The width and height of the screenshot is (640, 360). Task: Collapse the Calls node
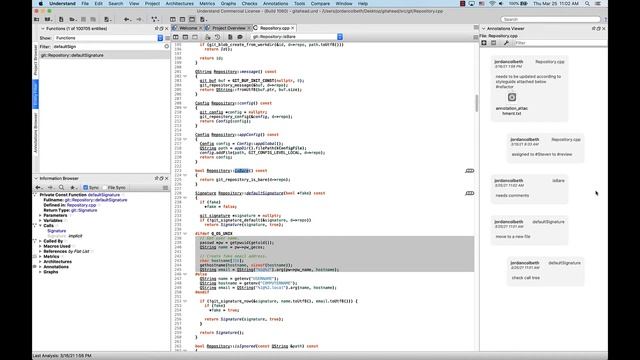[40, 226]
